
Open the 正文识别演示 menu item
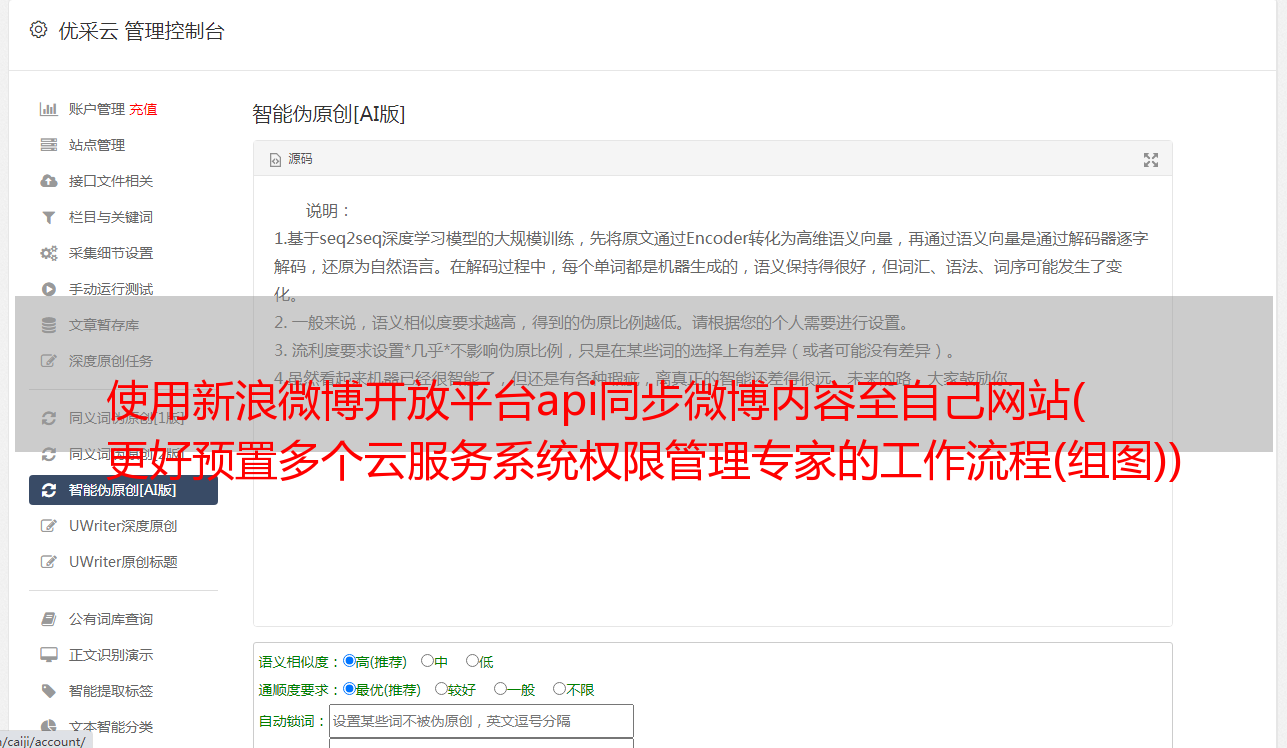(111, 655)
